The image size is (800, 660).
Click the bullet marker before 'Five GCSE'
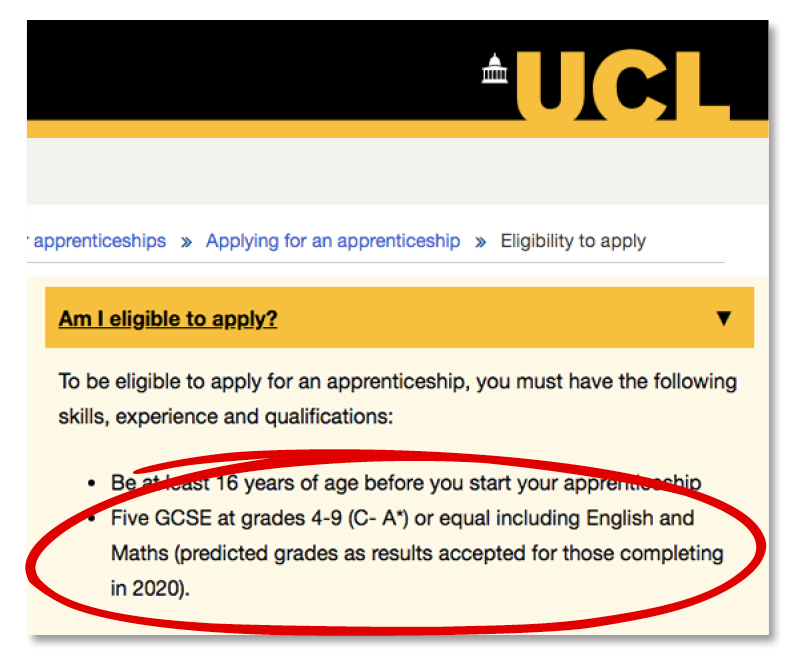(x=92, y=519)
